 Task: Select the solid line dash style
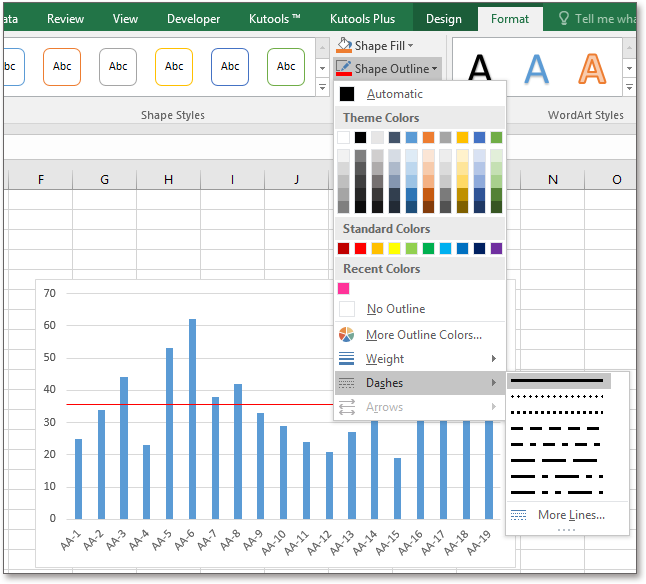pyautogui.click(x=558, y=381)
